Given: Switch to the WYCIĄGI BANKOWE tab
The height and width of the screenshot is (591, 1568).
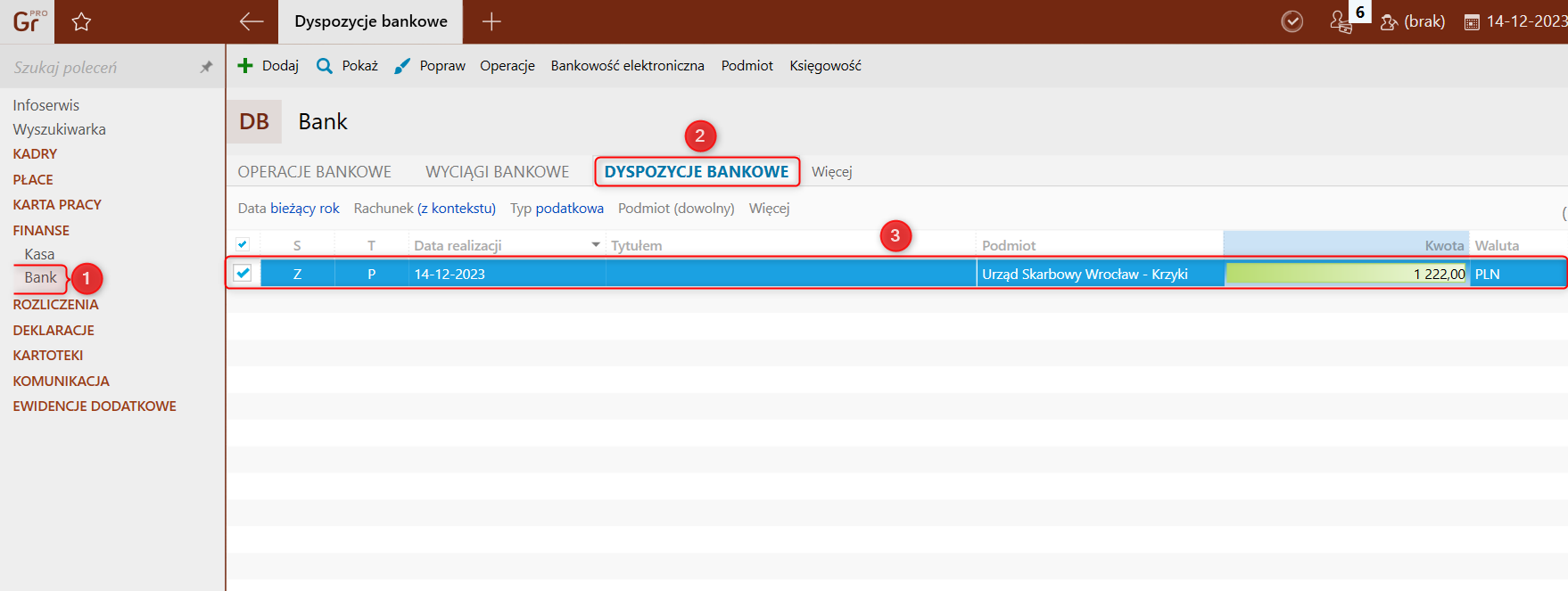Looking at the screenshot, I should (x=497, y=172).
